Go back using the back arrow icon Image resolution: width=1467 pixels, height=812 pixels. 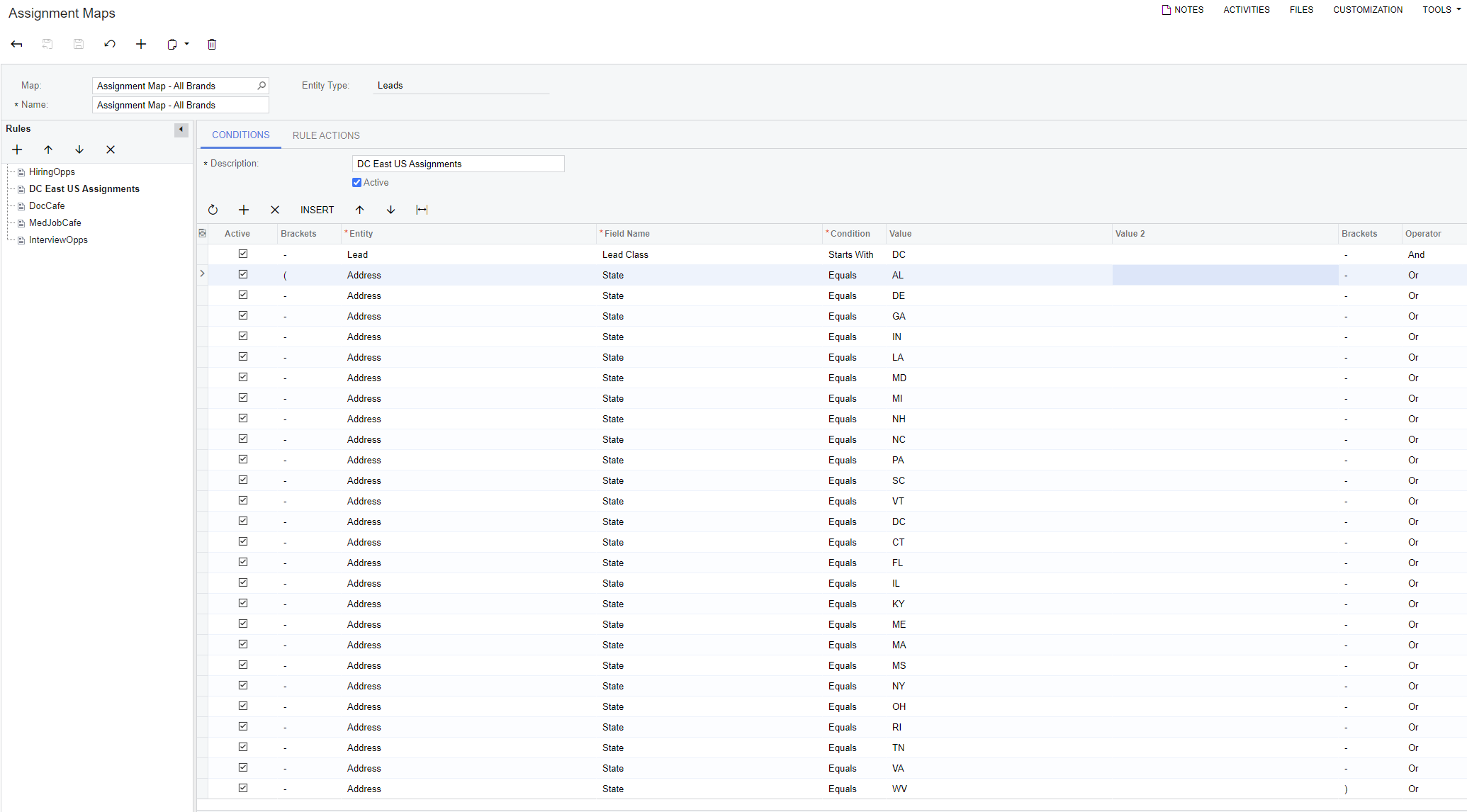pyautogui.click(x=16, y=44)
